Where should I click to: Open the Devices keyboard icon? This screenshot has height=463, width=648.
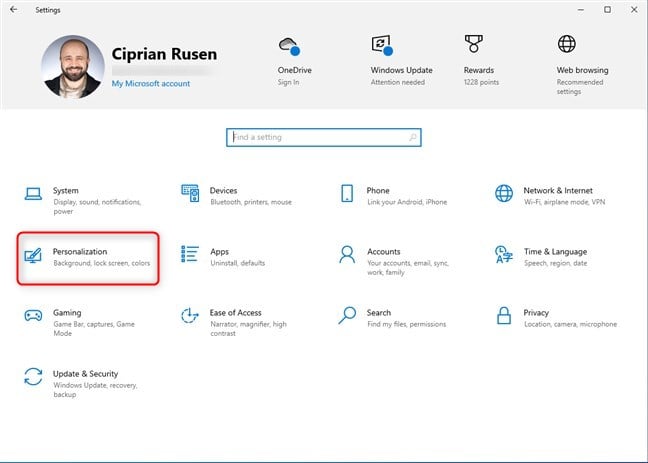190,193
